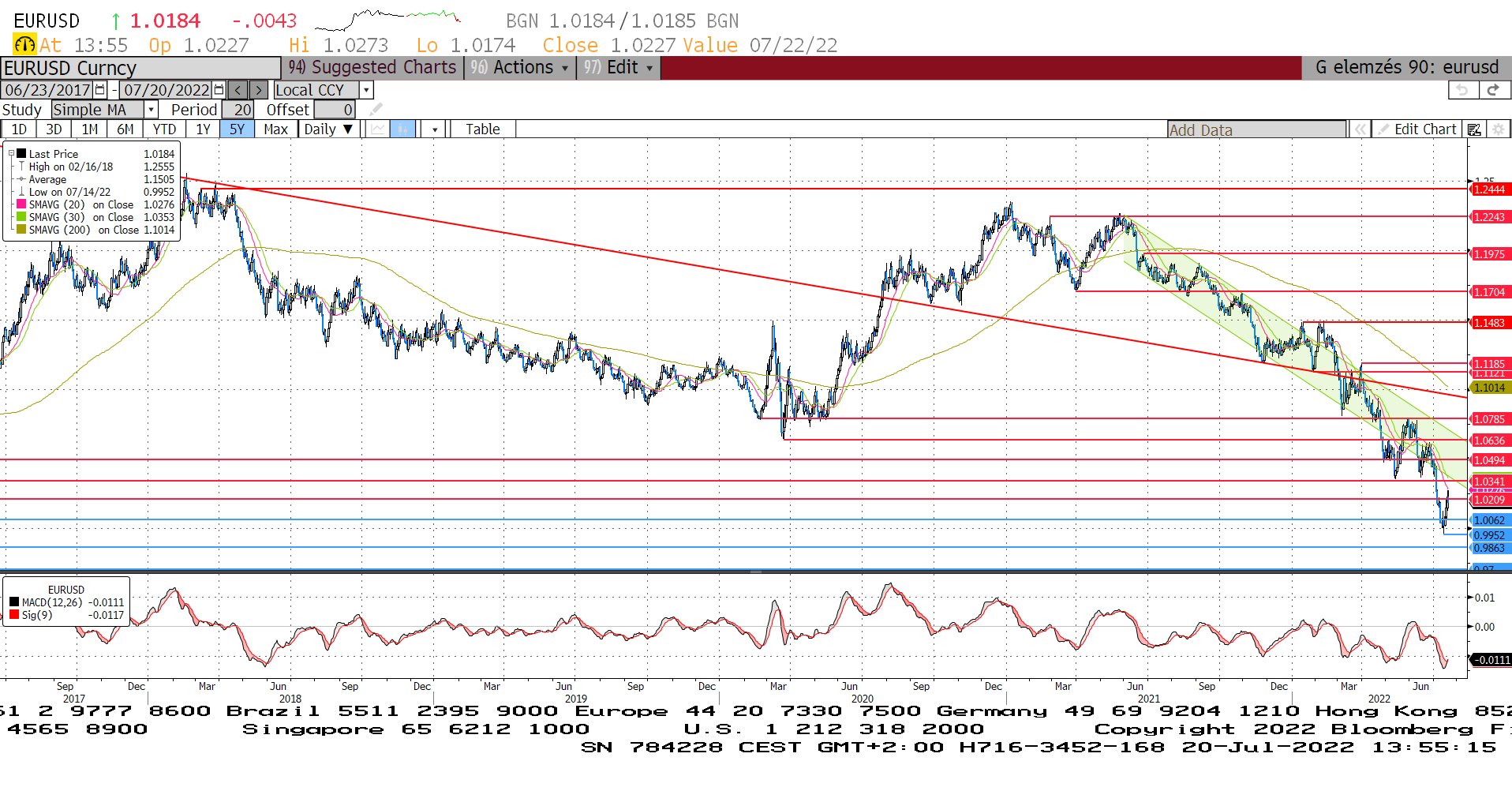Expand the Edit menu
The height and width of the screenshot is (791, 1512).
point(618,68)
